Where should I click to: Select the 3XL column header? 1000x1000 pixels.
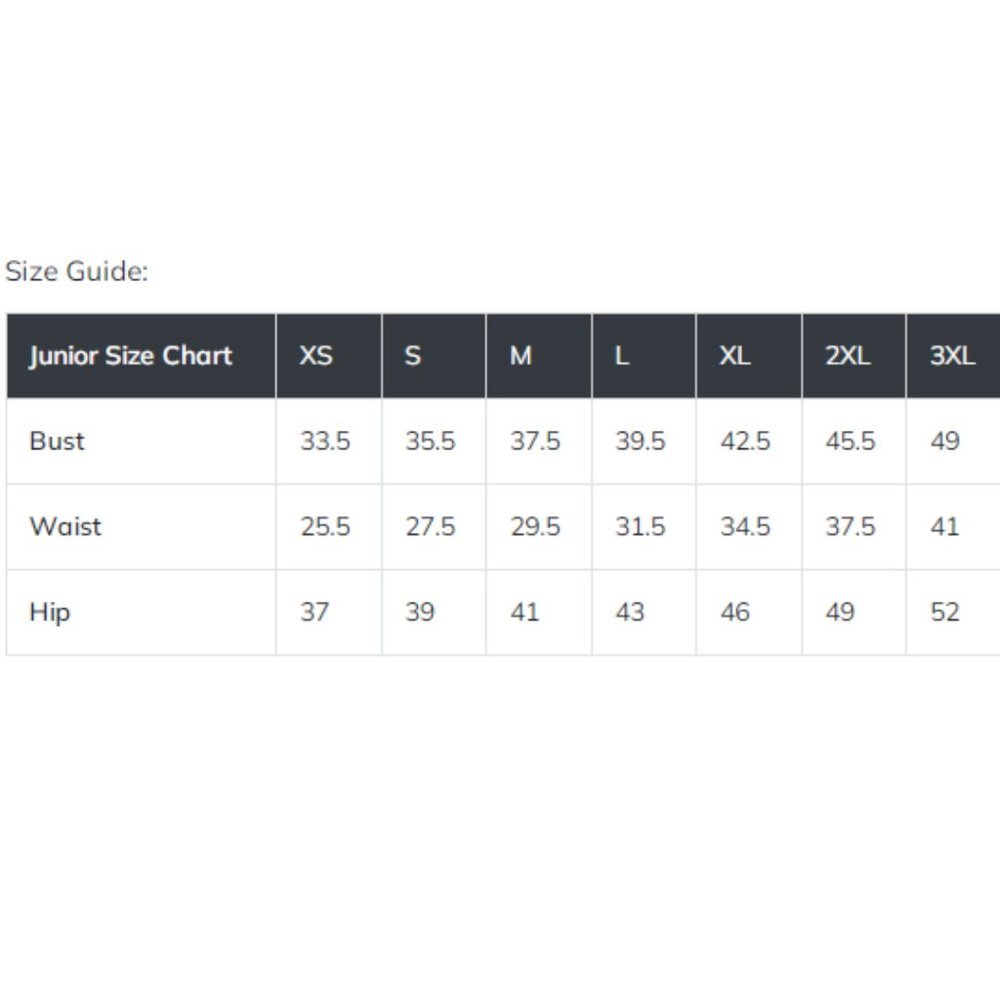pos(953,356)
